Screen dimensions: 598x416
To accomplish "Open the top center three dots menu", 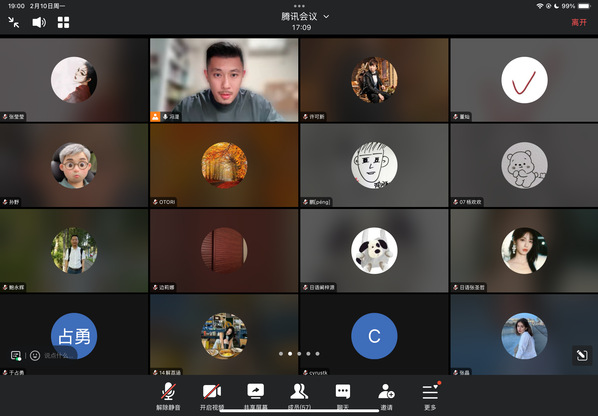I will pyautogui.click(x=299, y=6).
